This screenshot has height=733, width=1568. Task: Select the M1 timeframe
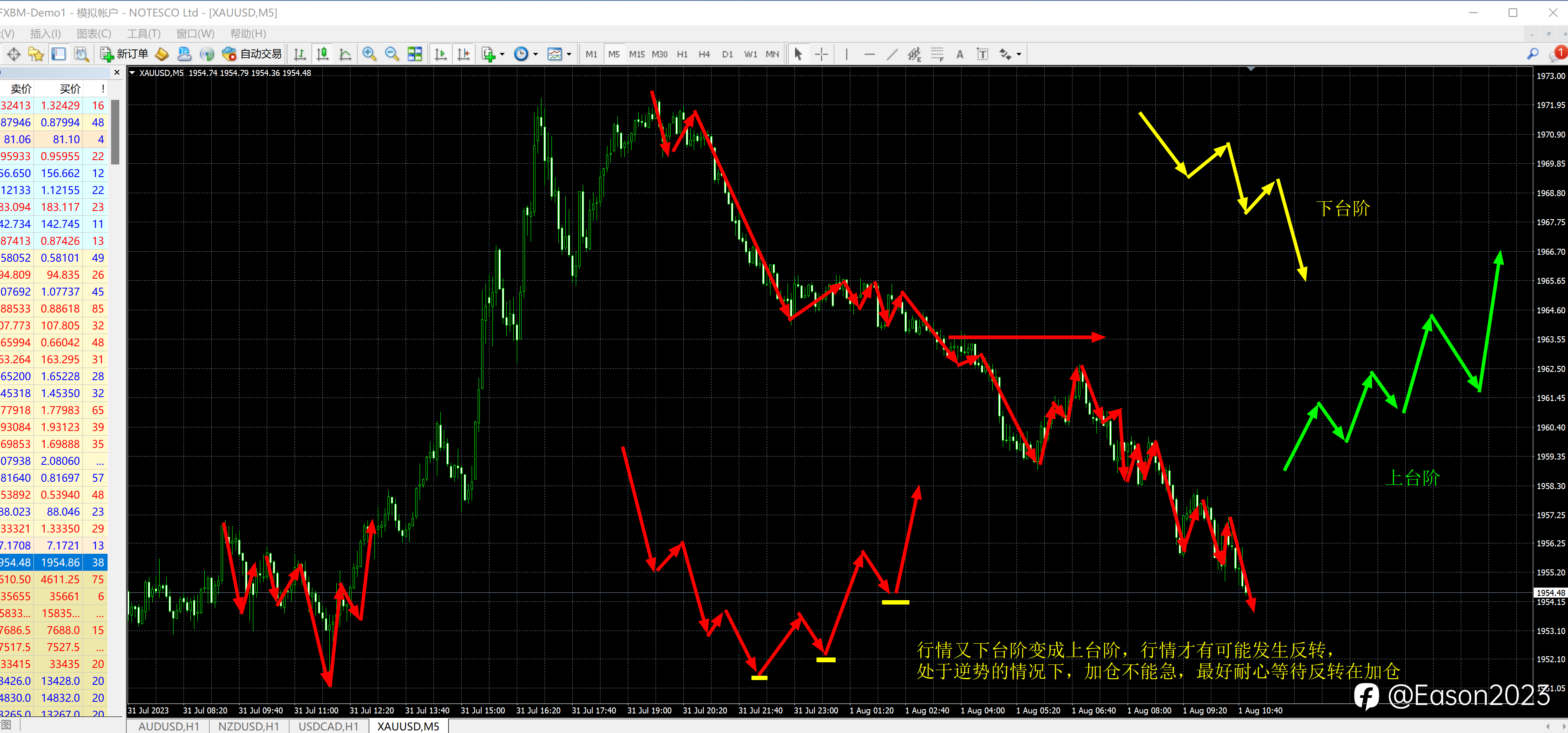[591, 54]
